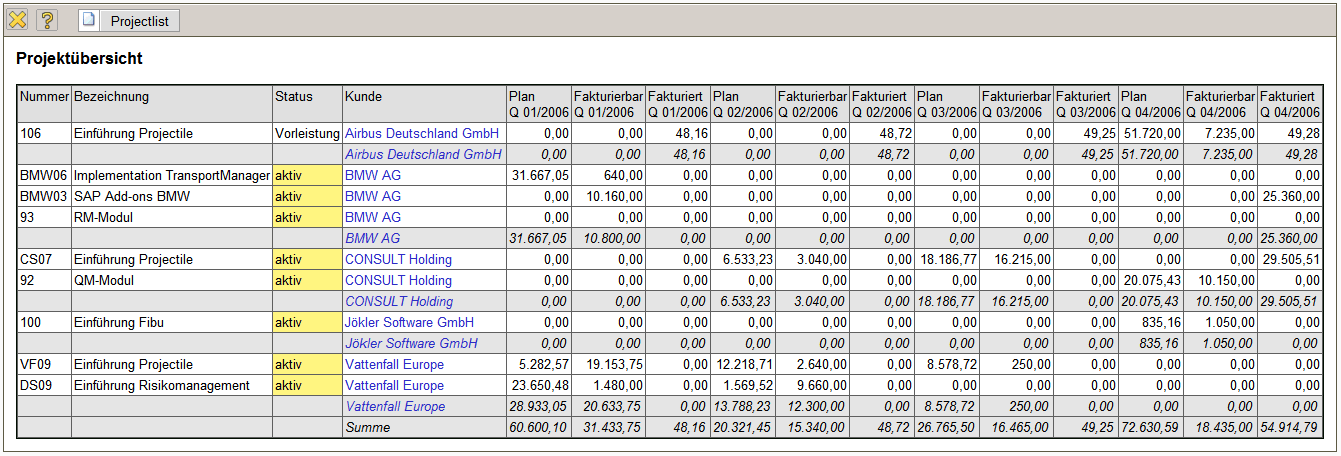Open italic Airbus Deutschland GmbH subtotal link

tap(423, 154)
